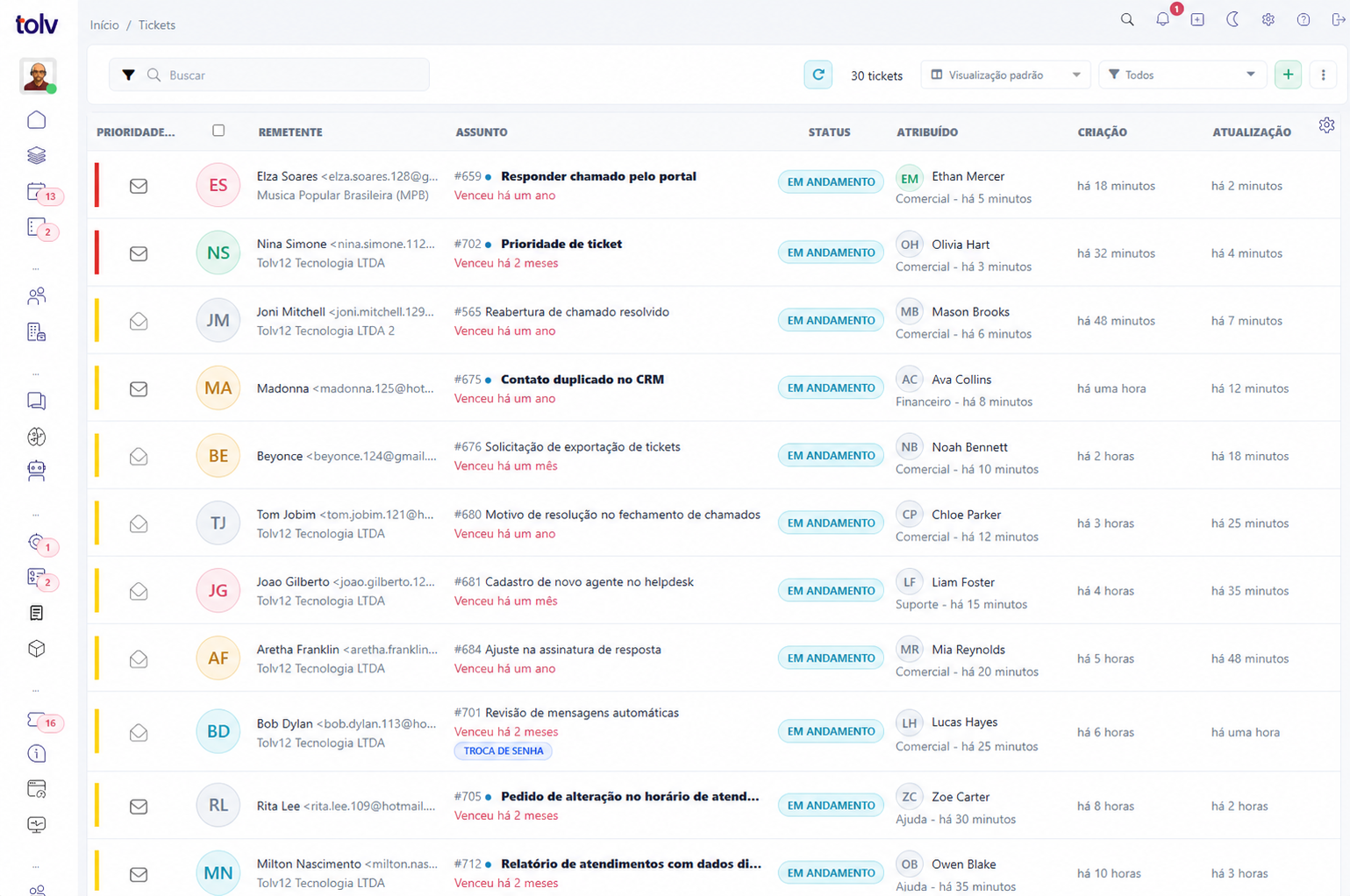The height and width of the screenshot is (896, 1350).
Task: Click open-envelope icon in Joni Mitchell row
Action: click(x=139, y=321)
